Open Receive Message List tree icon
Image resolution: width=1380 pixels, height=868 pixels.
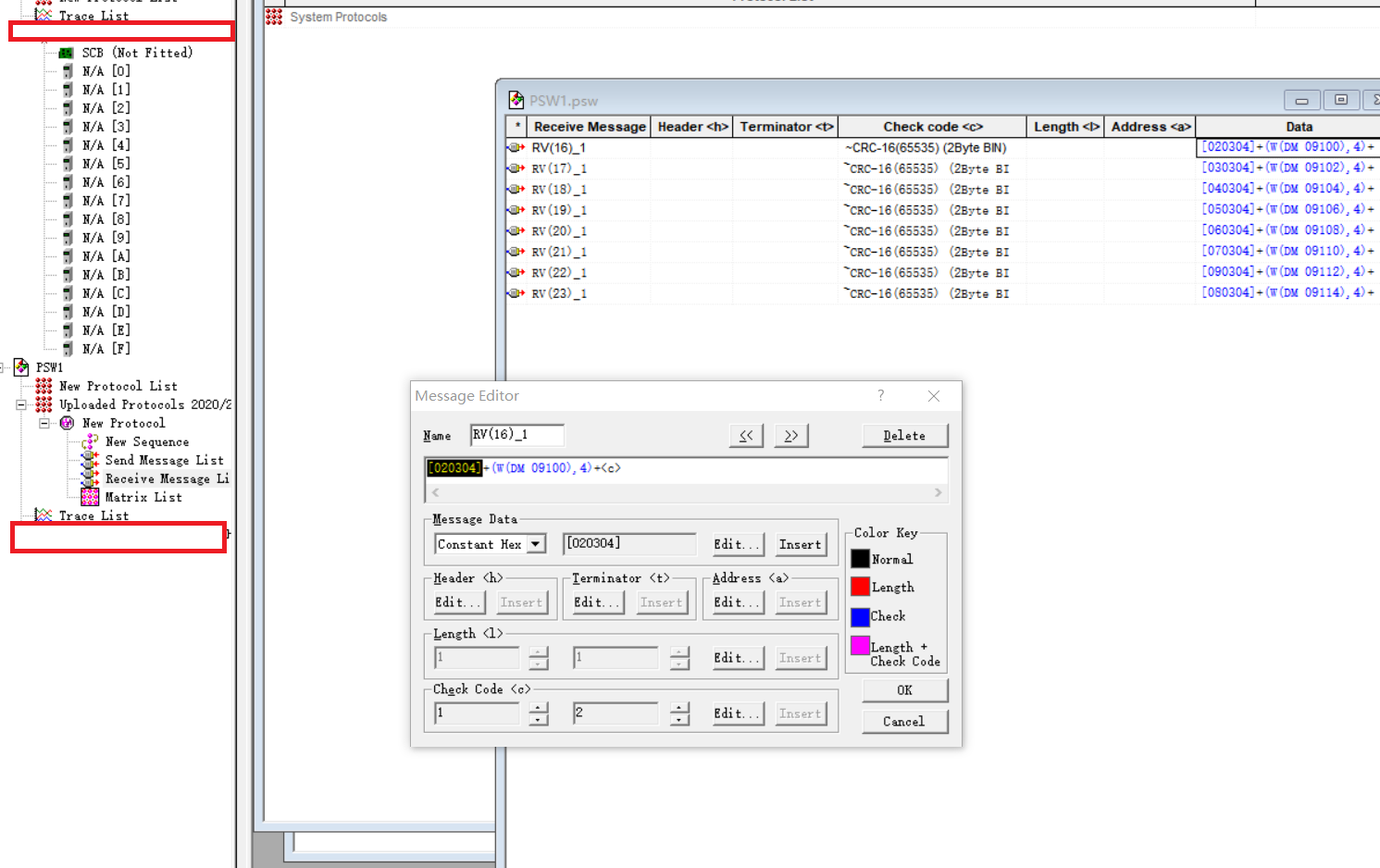(x=90, y=478)
